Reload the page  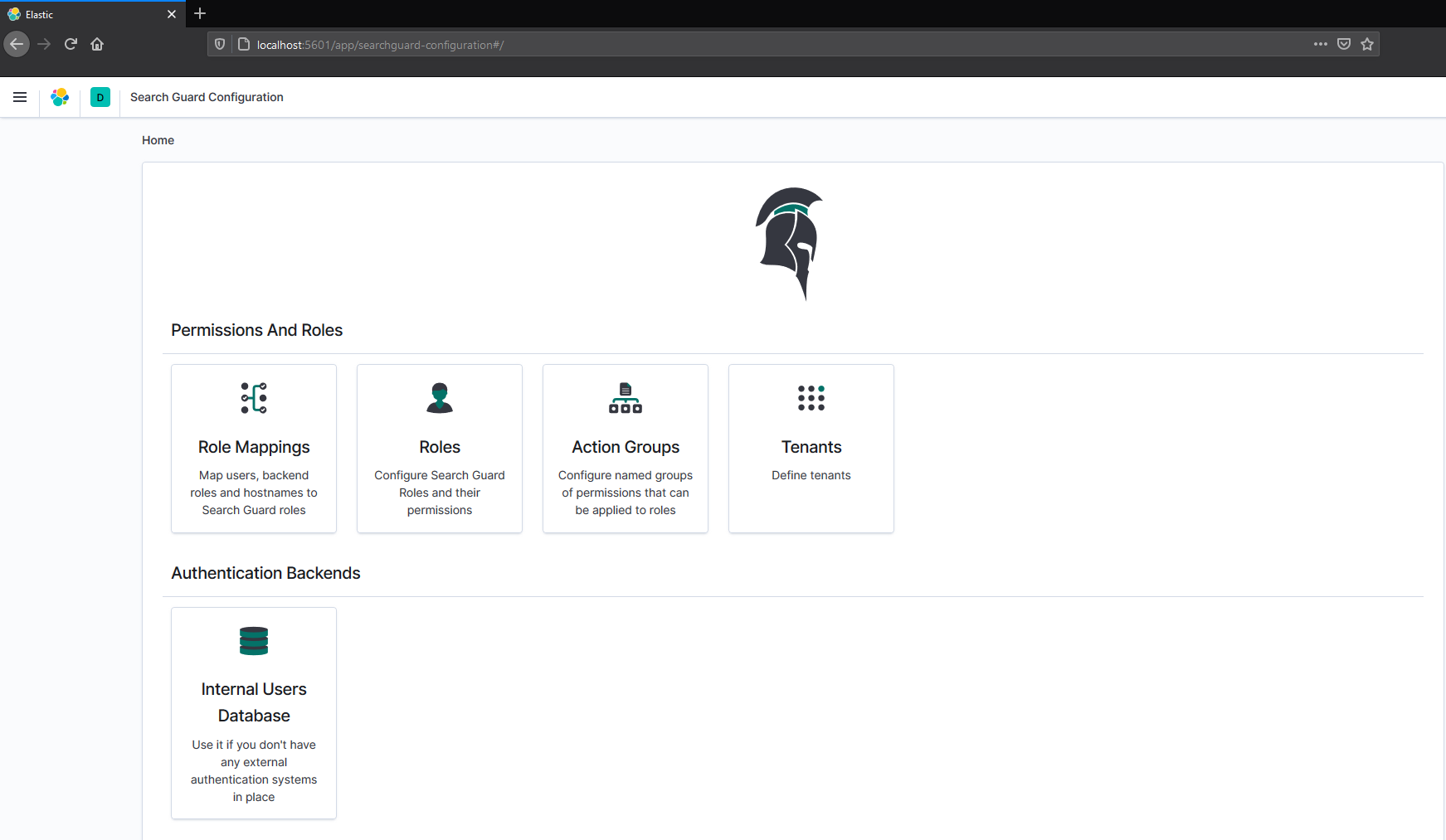click(x=71, y=44)
